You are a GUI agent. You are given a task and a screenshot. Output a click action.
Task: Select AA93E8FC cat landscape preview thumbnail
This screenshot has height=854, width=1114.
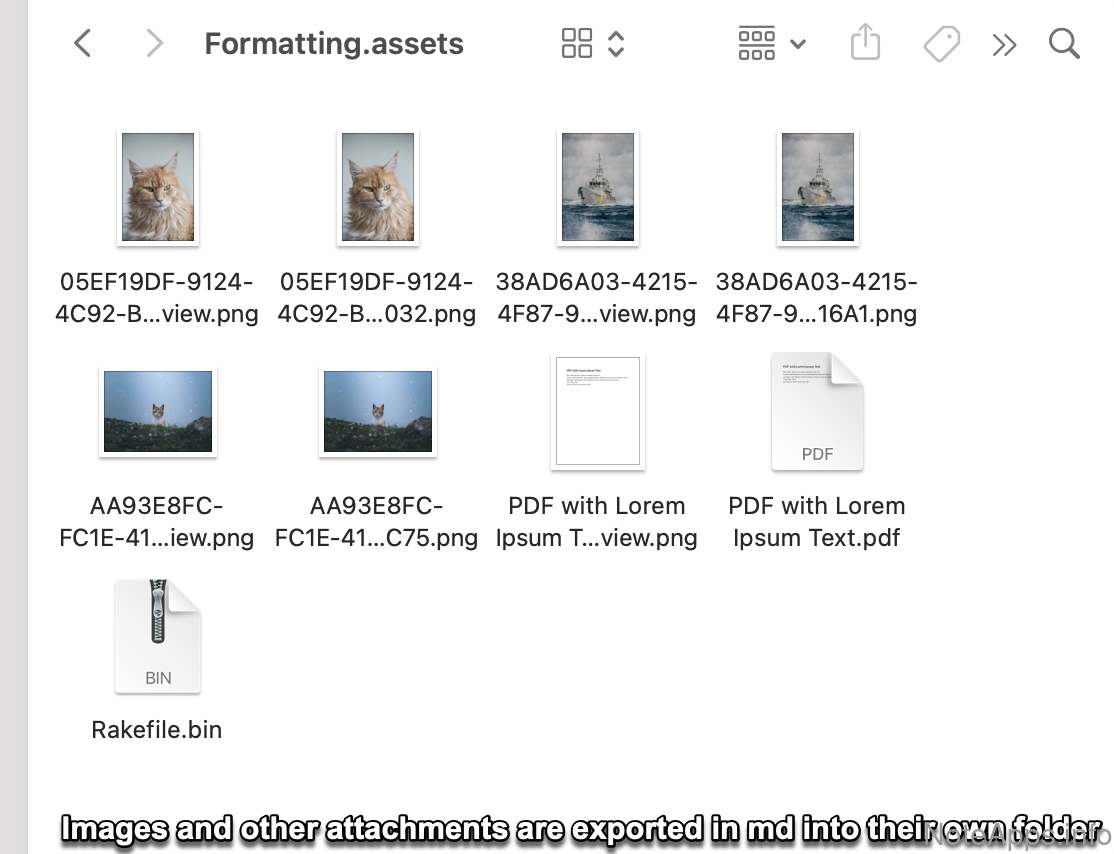(157, 411)
